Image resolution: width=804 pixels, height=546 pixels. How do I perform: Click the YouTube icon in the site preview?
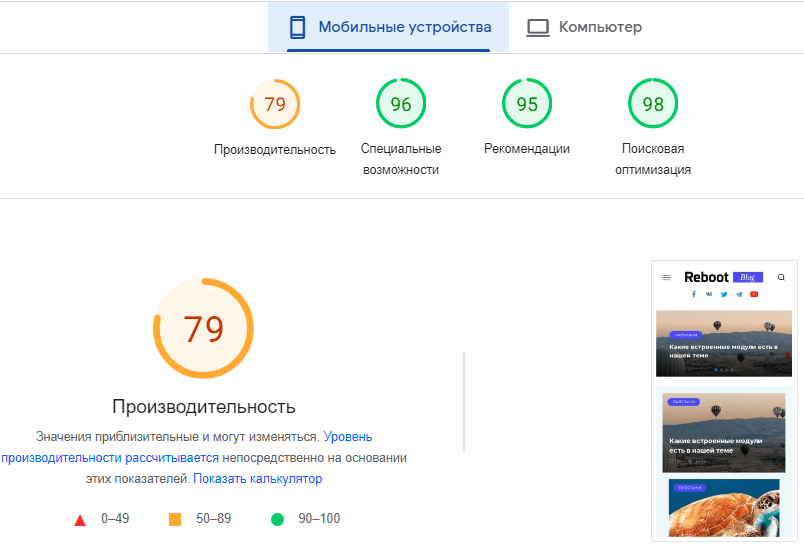[754, 294]
